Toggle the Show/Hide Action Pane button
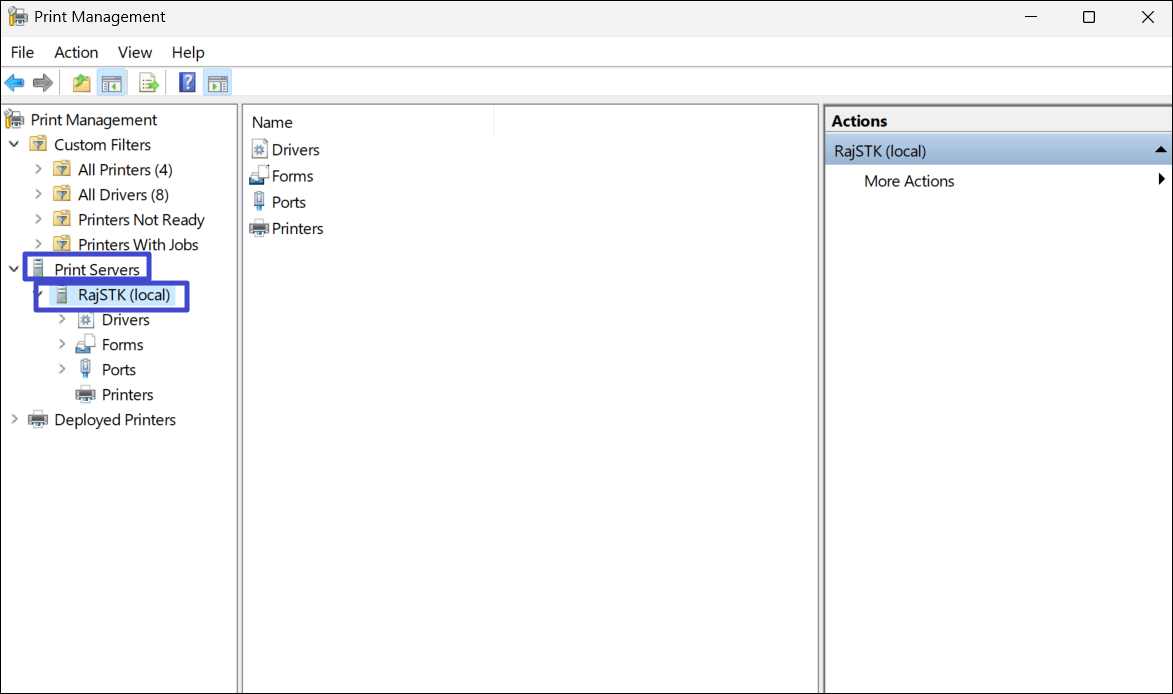The image size is (1173, 694). [217, 83]
